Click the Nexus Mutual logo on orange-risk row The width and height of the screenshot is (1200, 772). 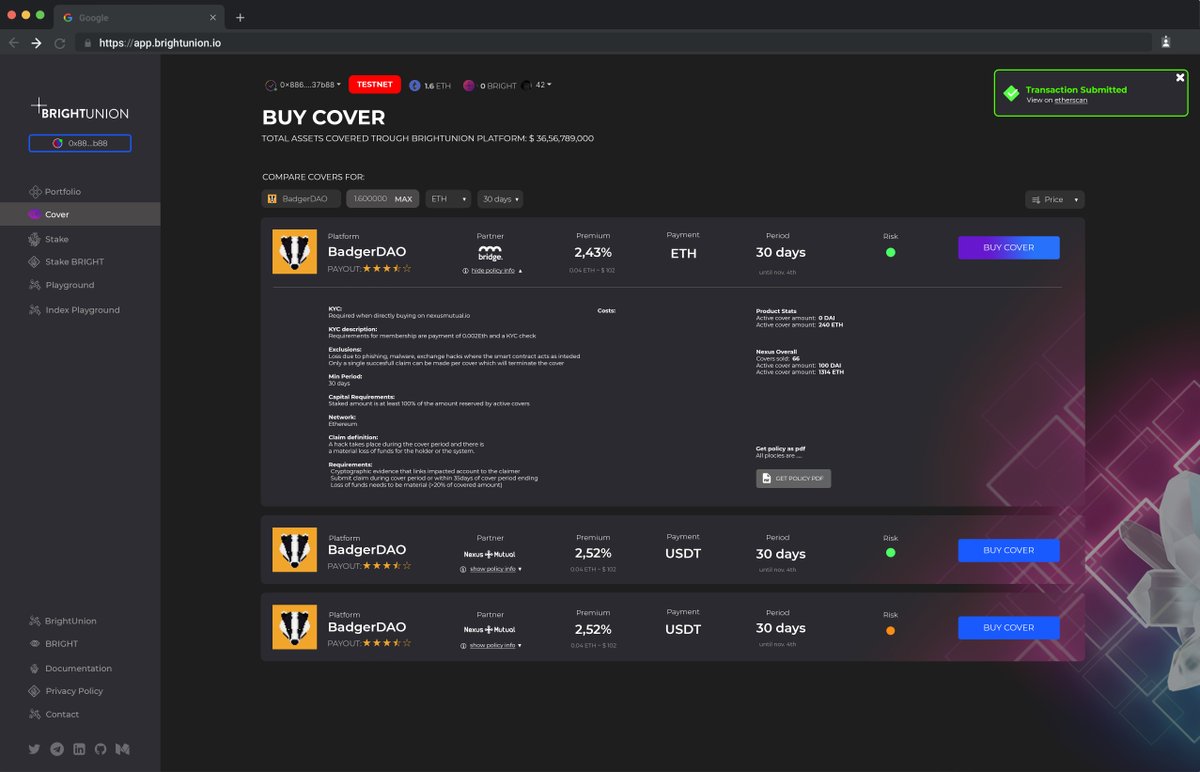point(490,630)
